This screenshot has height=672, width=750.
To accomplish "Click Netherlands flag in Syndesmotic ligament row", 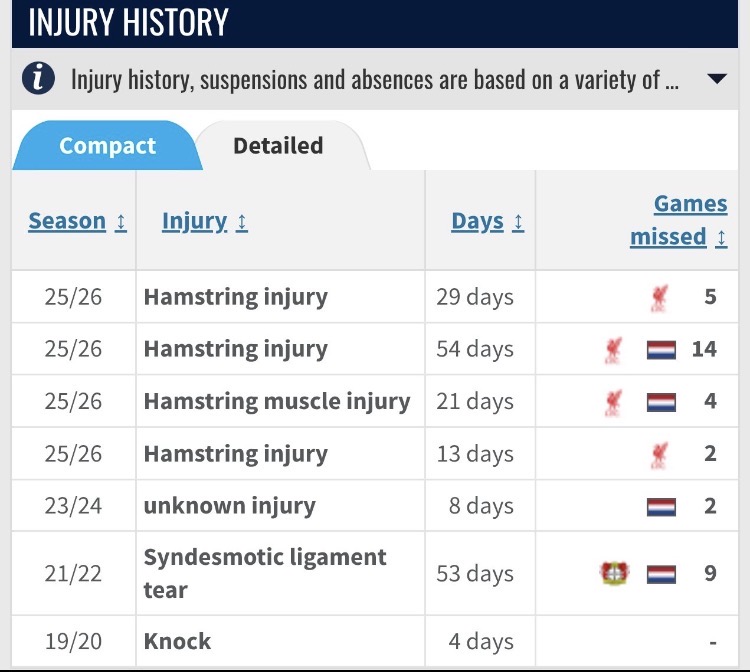I will click(x=661, y=575).
